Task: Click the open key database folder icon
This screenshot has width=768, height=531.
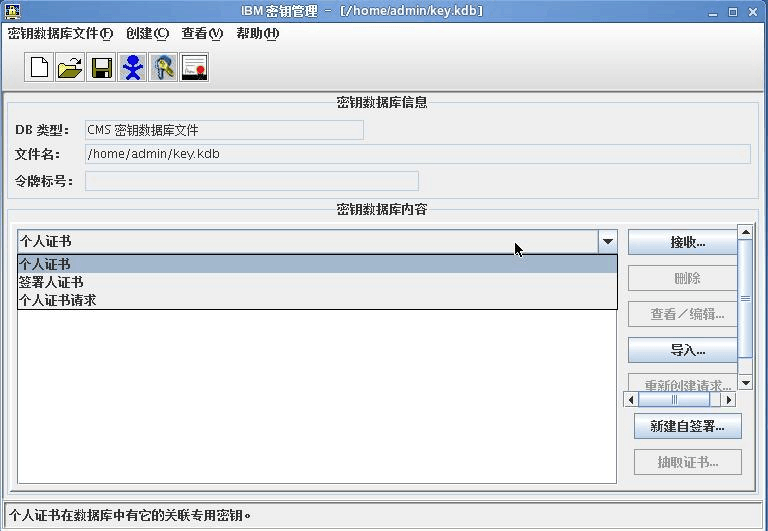Action: click(x=70, y=67)
